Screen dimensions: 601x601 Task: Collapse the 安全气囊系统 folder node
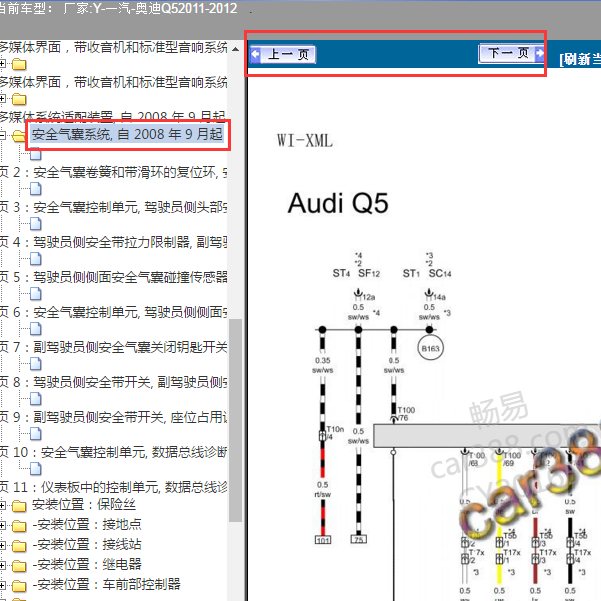click(x=2, y=135)
